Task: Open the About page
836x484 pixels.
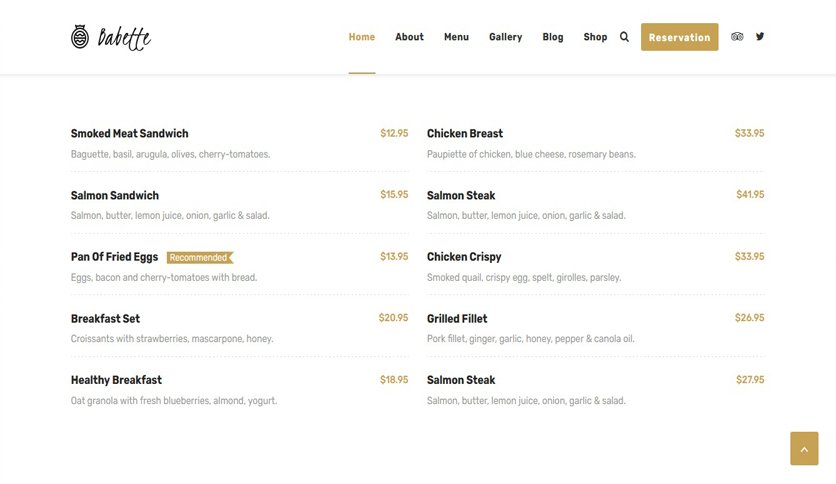Action: 409,37
